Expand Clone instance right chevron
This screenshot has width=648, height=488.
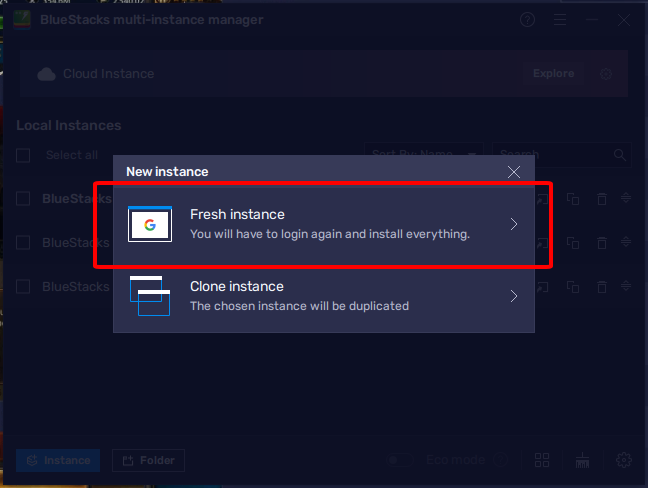[x=514, y=296]
